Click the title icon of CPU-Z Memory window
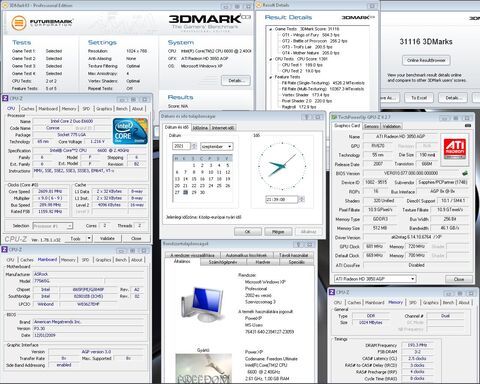 (332, 292)
